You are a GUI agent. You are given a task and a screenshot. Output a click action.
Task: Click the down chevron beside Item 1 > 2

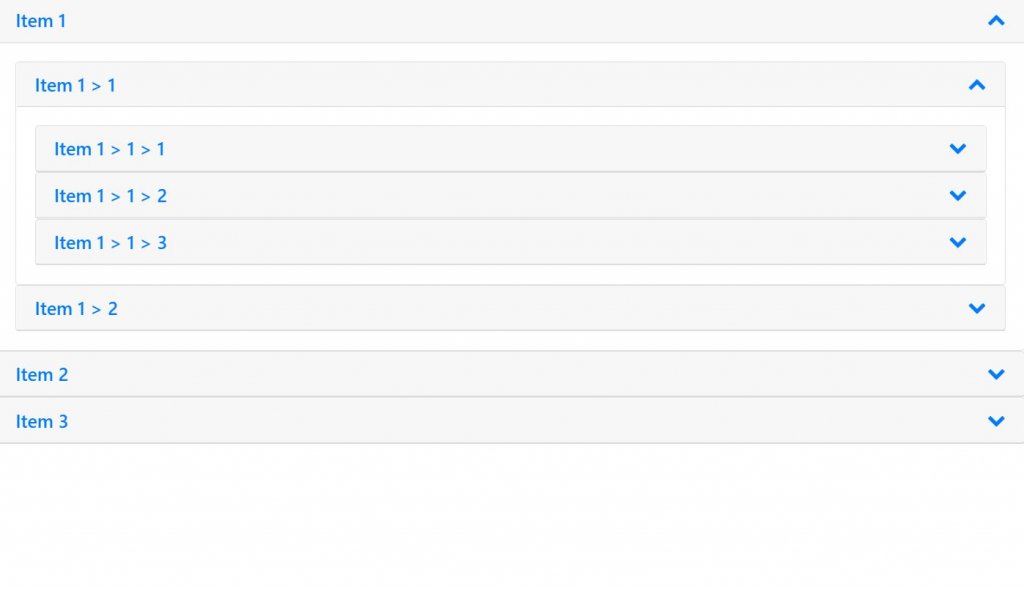pyautogui.click(x=977, y=308)
